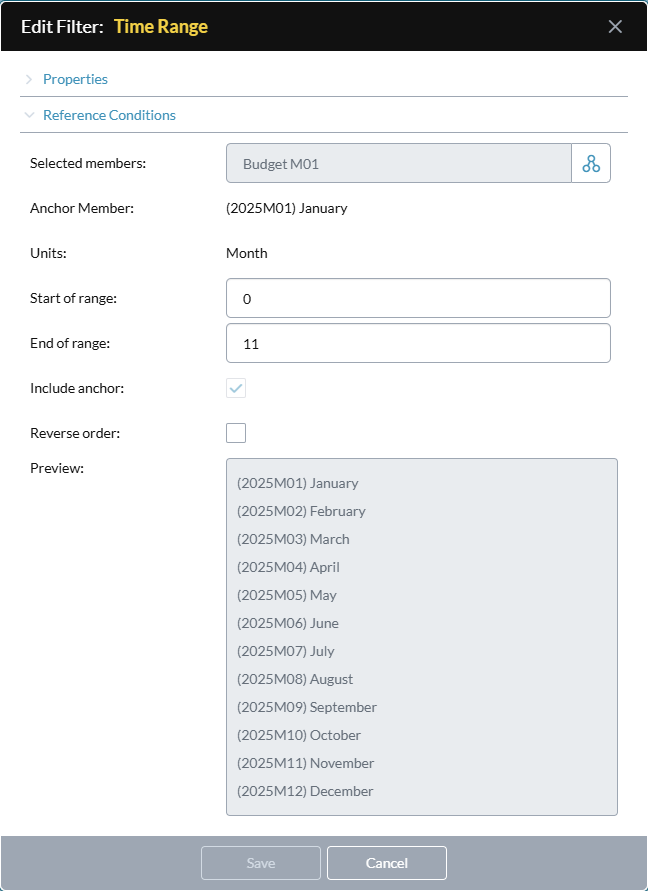
Task: Open the Properties section header
Action: (75, 80)
